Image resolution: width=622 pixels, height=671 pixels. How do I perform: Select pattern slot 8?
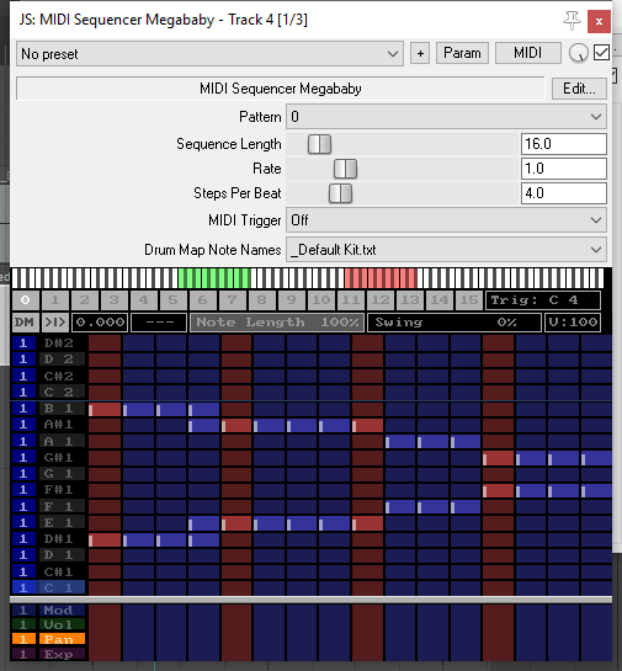(x=262, y=300)
